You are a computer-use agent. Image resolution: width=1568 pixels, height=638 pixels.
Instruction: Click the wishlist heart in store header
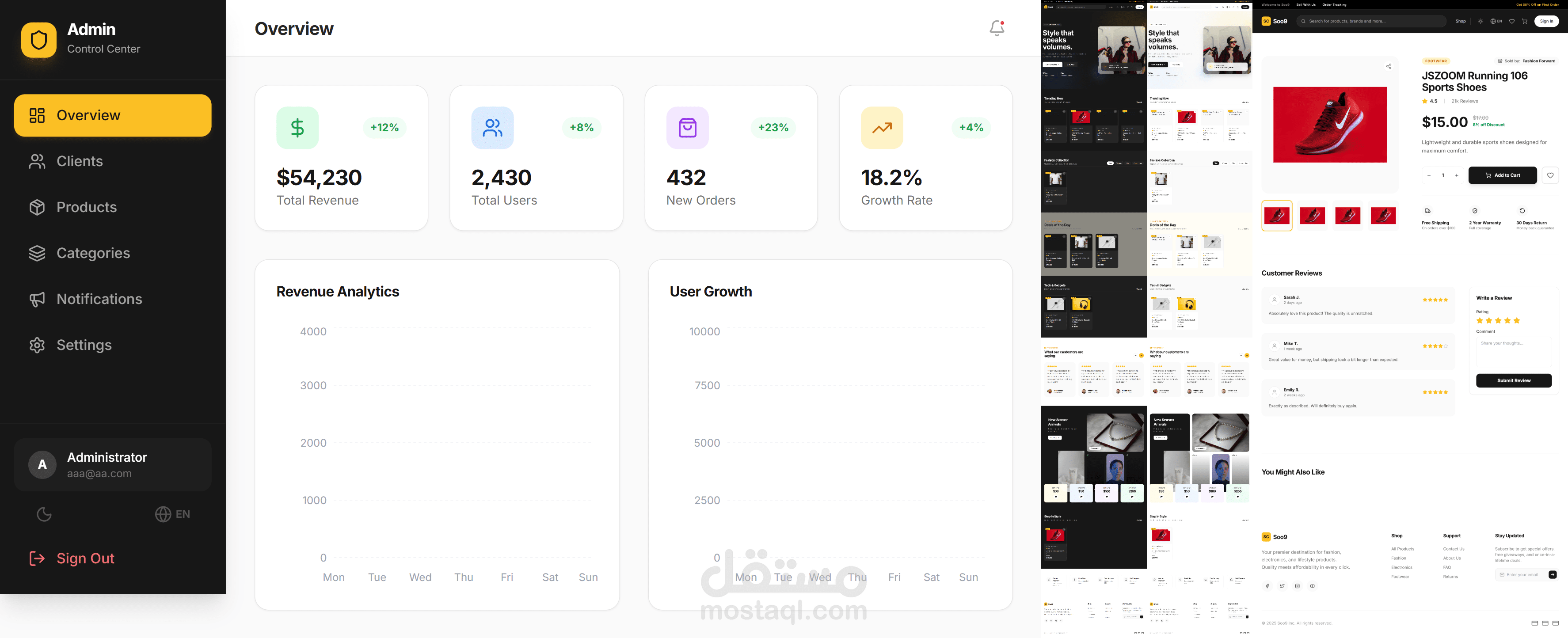coord(1511,21)
